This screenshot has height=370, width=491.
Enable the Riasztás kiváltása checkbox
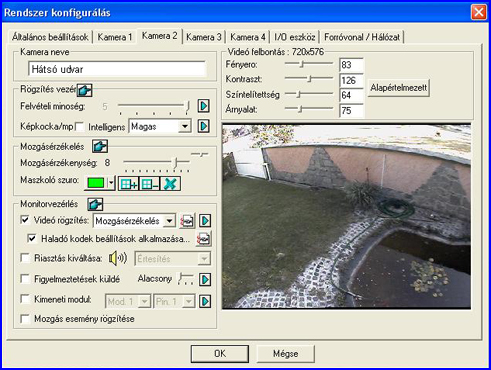point(25,258)
